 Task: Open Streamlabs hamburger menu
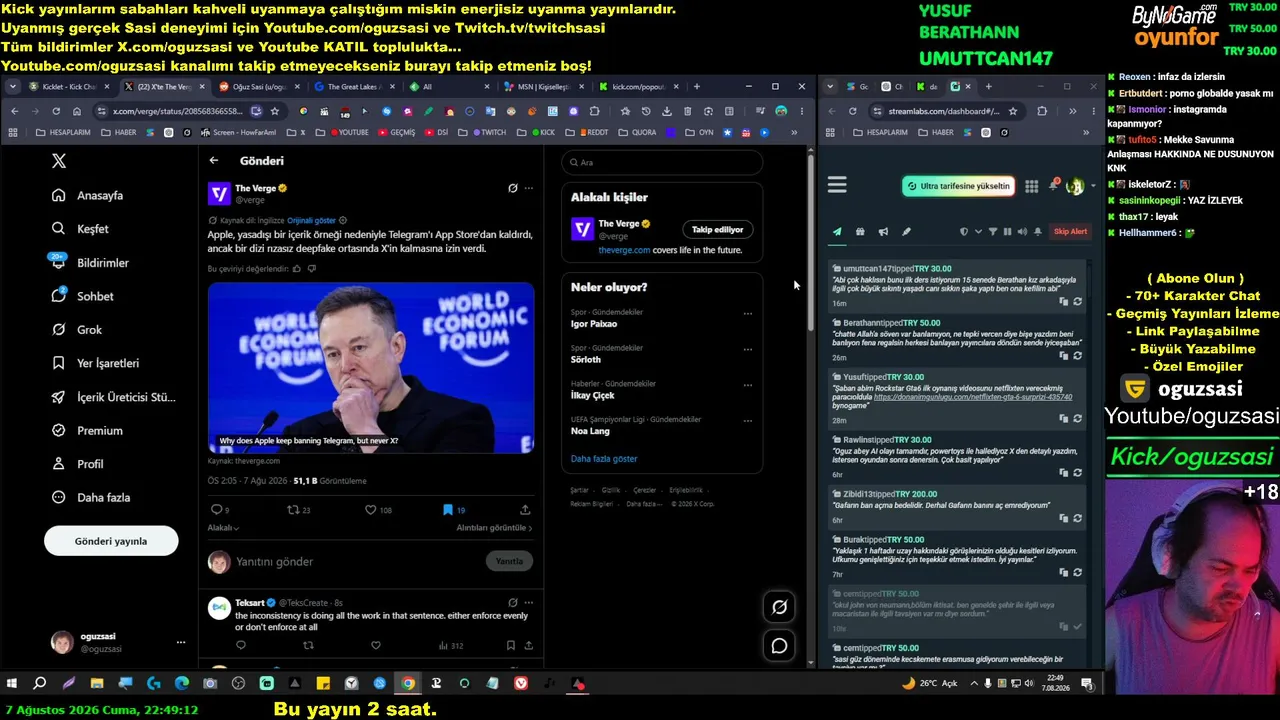(837, 185)
